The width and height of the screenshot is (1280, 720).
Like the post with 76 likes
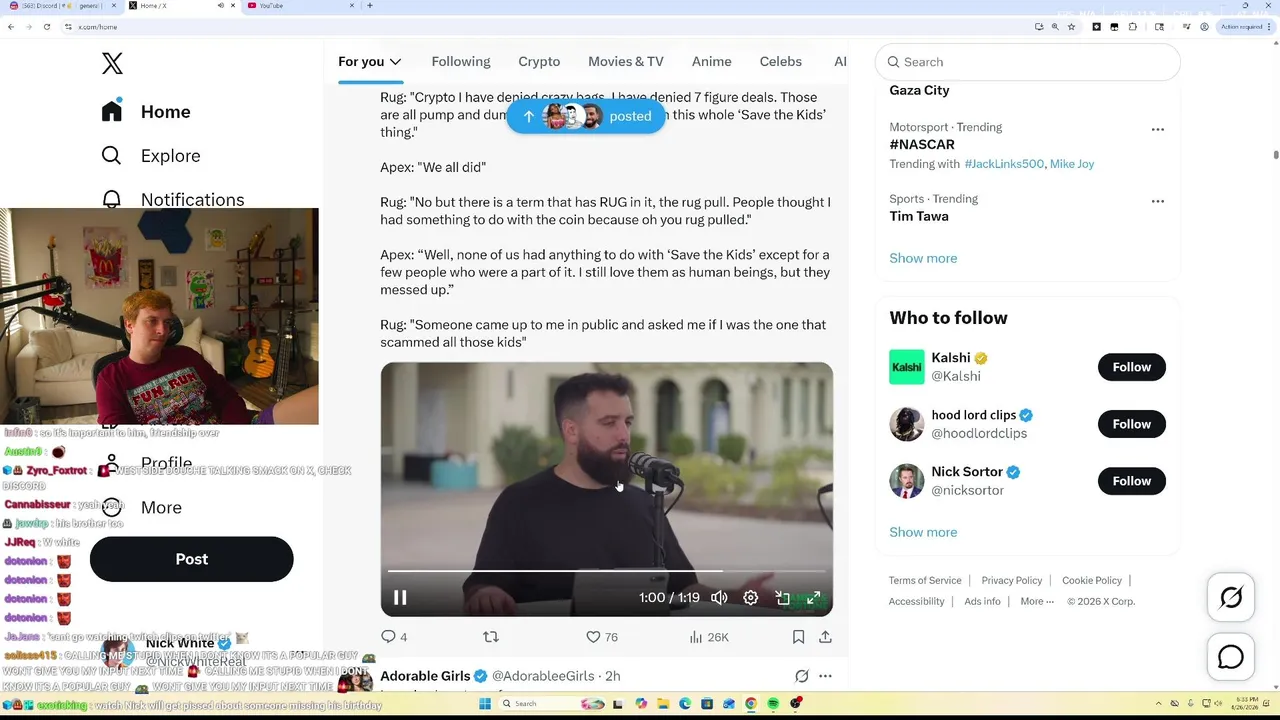[602, 637]
